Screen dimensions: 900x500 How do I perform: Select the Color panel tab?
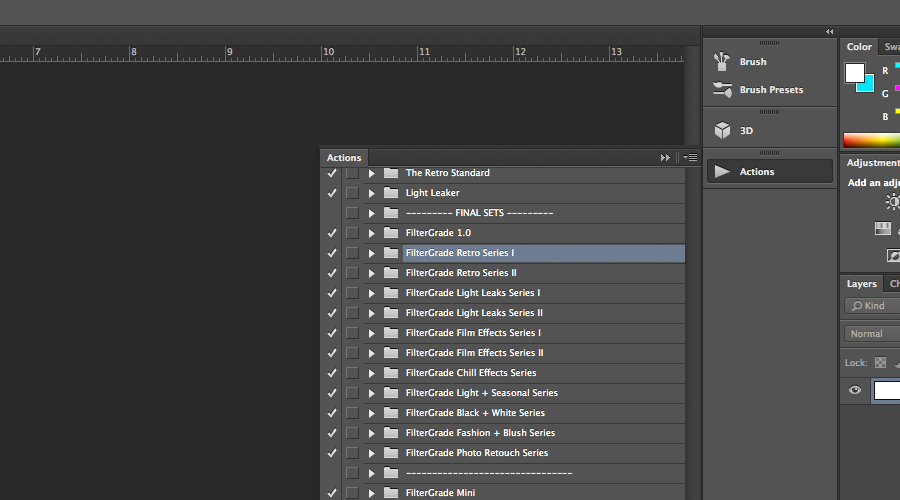coord(859,46)
